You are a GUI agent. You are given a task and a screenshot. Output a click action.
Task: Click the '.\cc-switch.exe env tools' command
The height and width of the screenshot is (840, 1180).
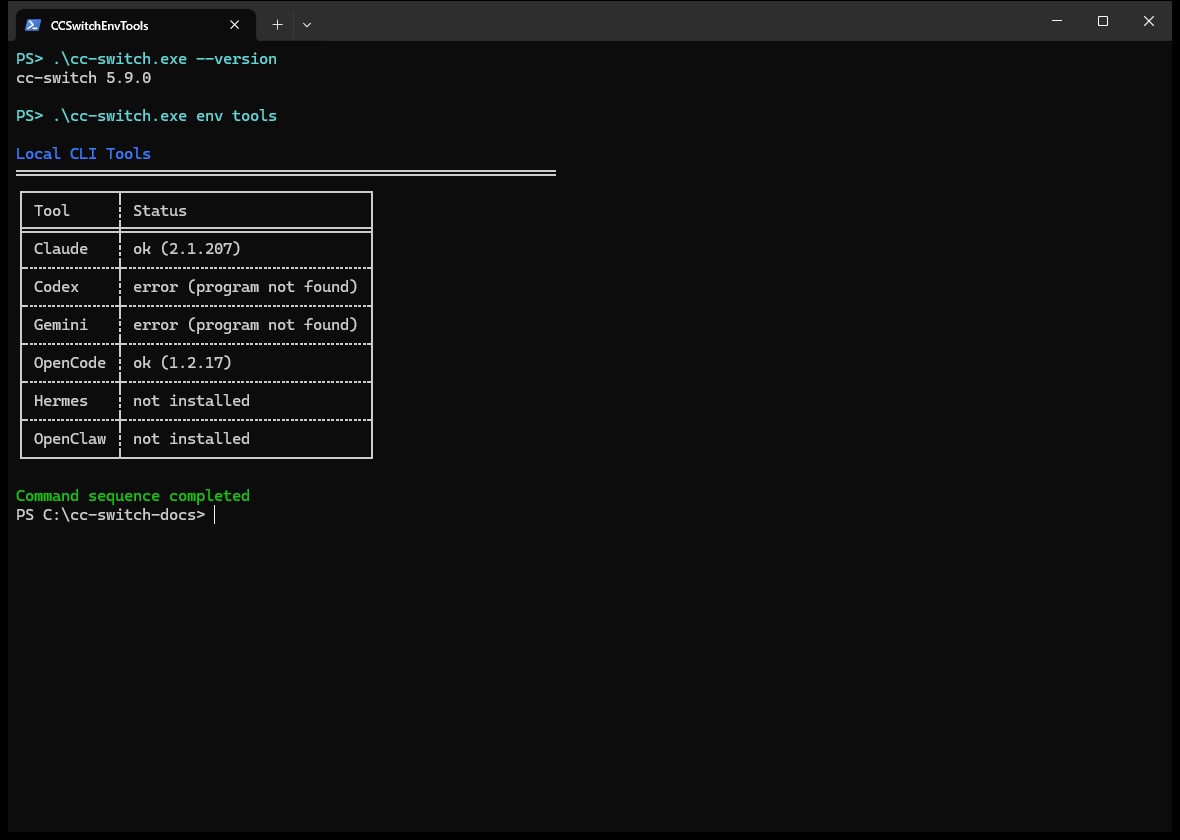165,116
